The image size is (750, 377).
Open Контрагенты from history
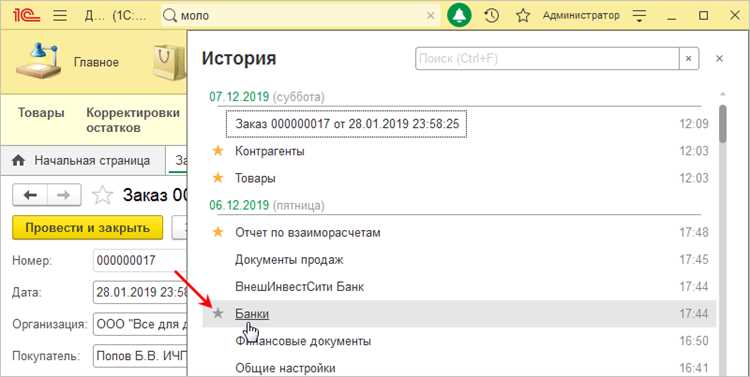[x=270, y=151]
